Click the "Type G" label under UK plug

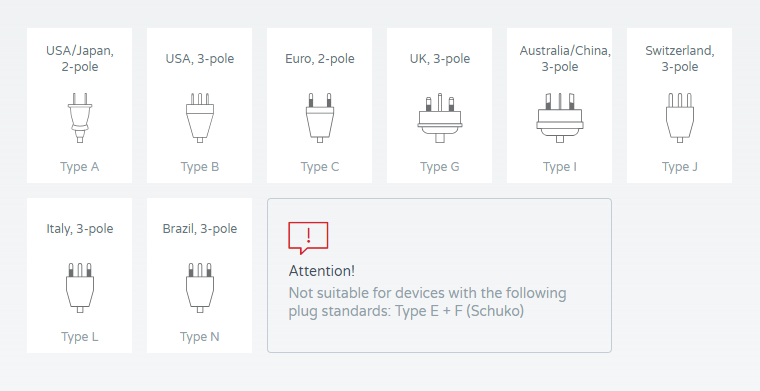(x=440, y=167)
